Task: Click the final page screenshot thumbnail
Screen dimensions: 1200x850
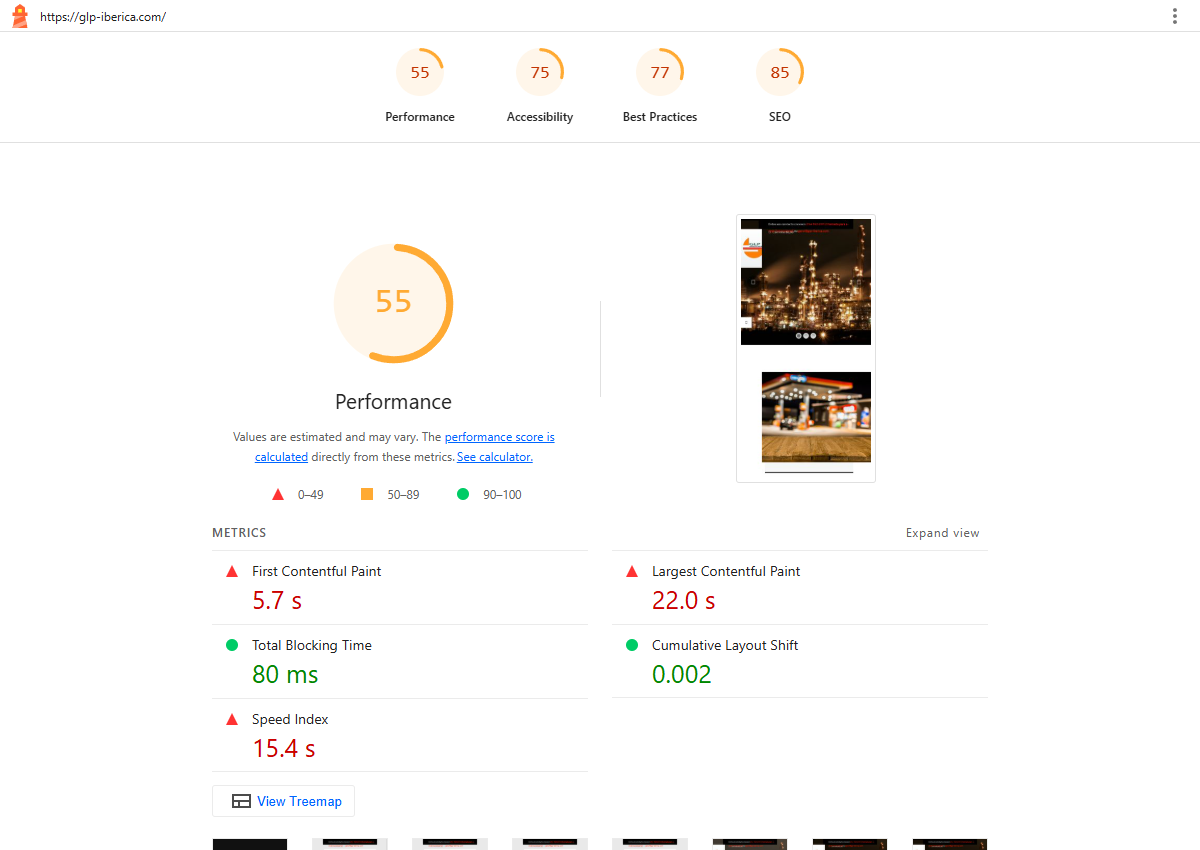Action: [x=806, y=349]
